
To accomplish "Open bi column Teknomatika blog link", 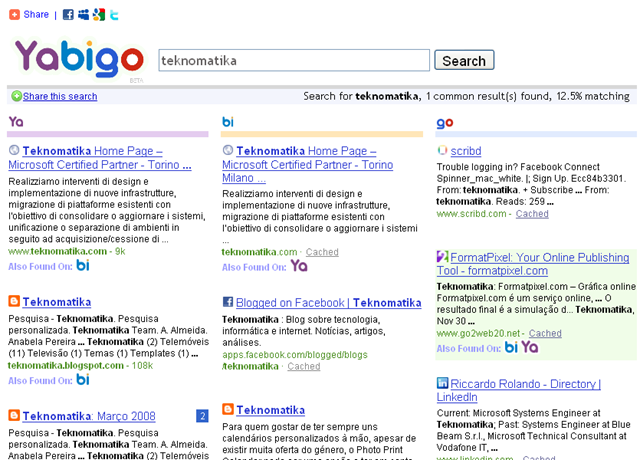I will point(271,410).
